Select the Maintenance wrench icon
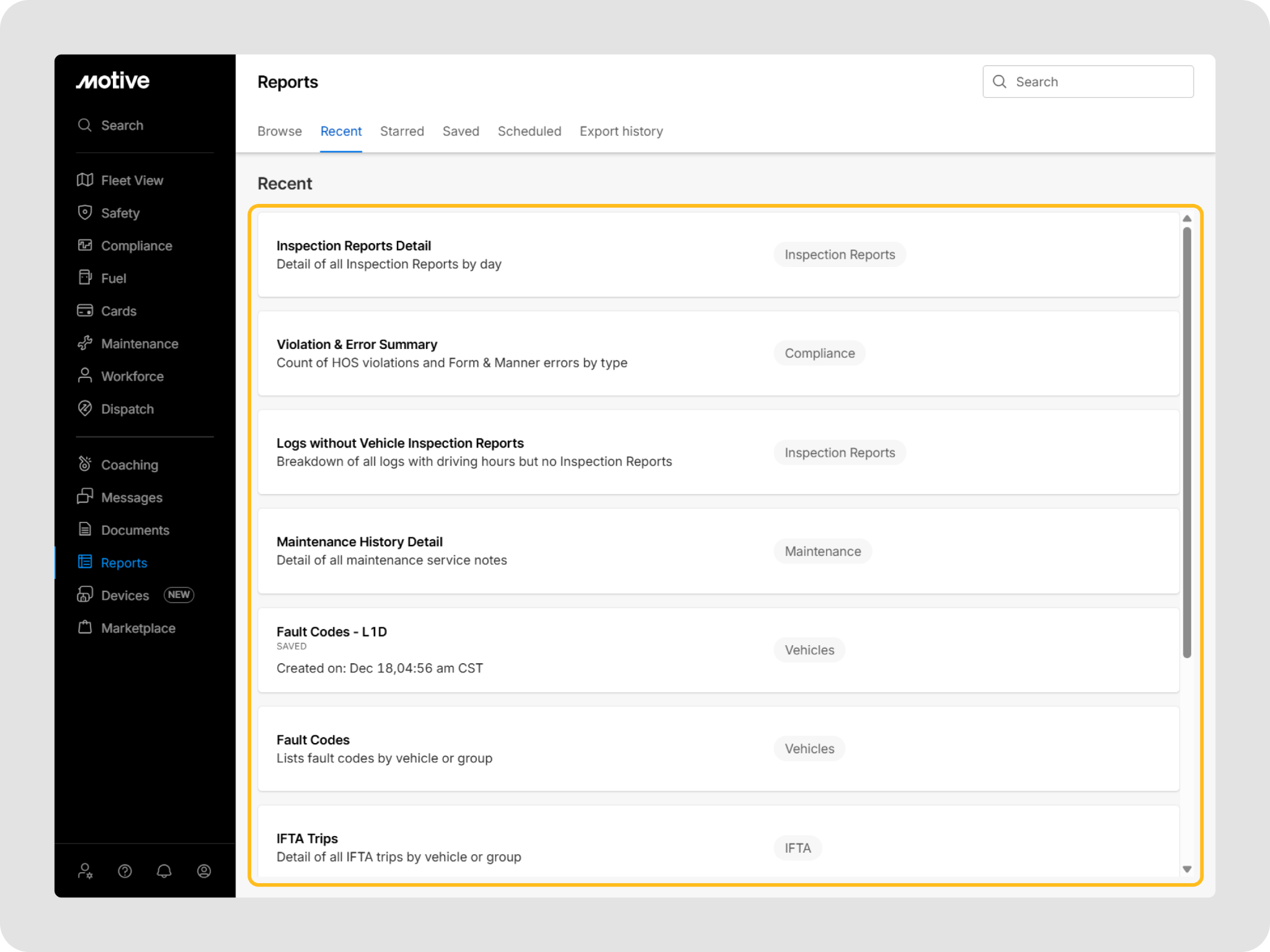Screen dimensions: 1270x952 click(85, 343)
